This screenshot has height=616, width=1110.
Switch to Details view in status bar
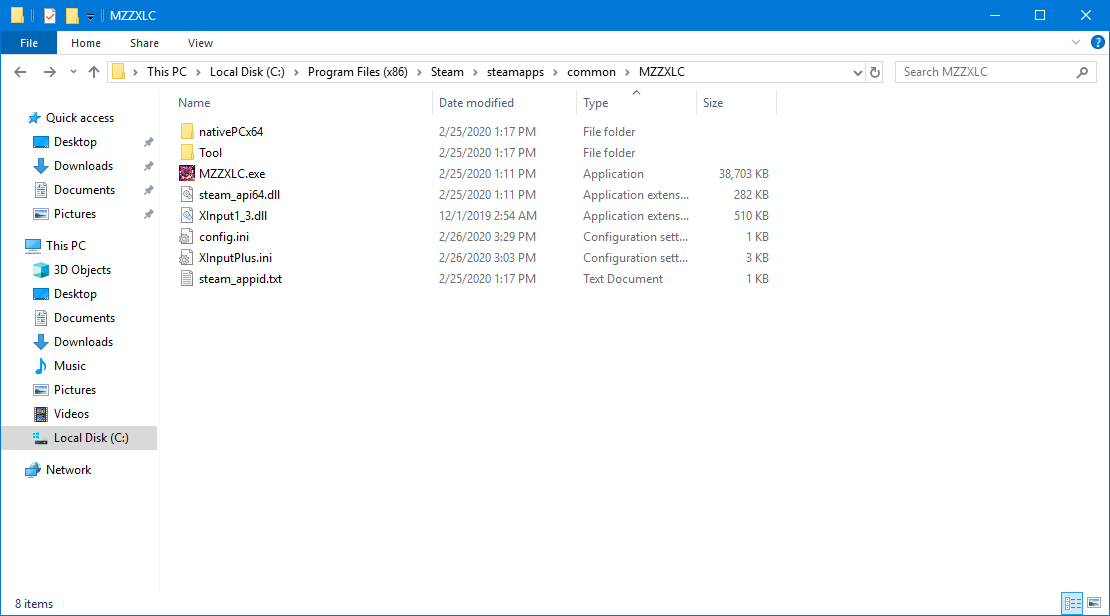[x=1073, y=603]
